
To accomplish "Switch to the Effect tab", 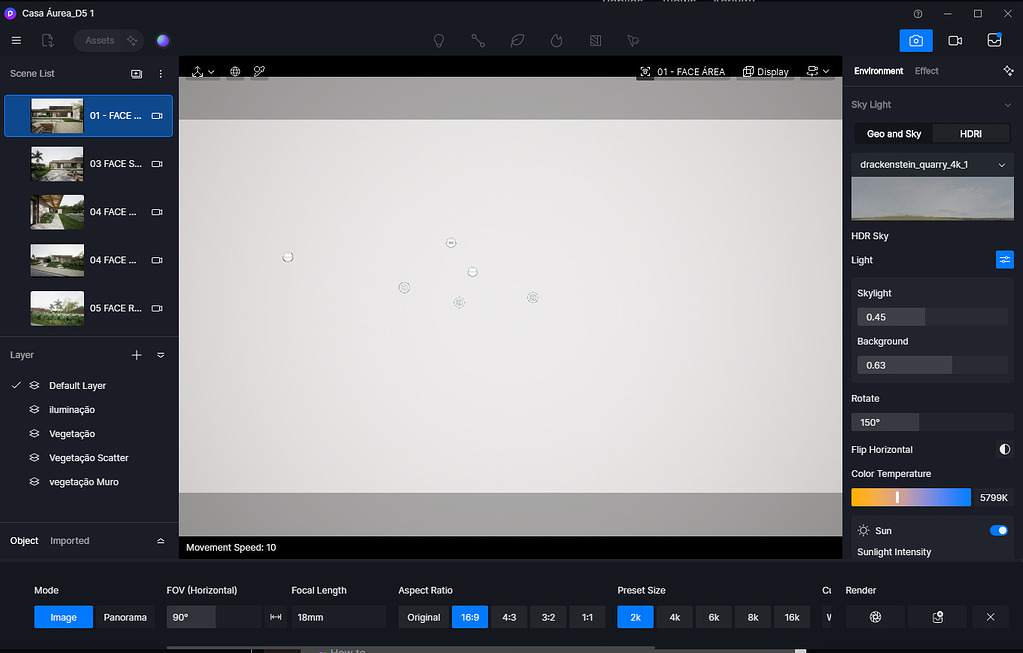I will click(926, 71).
